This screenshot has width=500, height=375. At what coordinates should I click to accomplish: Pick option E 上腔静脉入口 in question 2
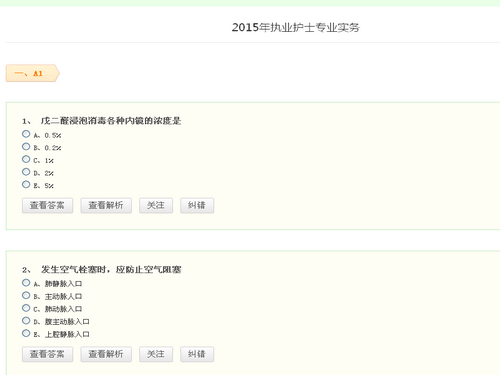(x=26, y=333)
